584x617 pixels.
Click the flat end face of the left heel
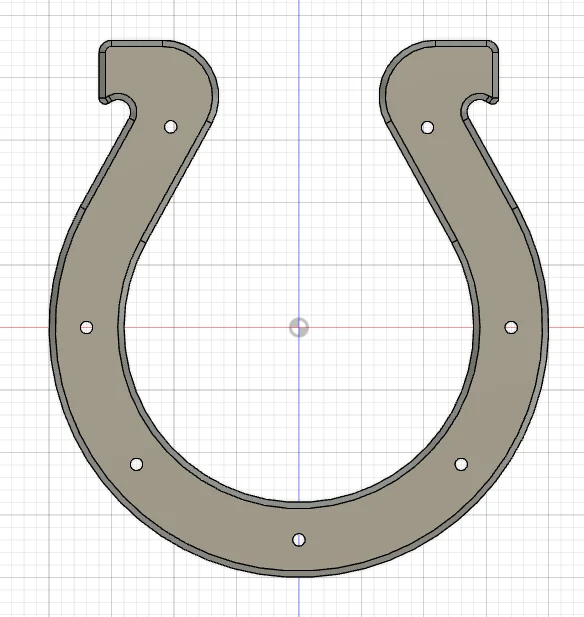pyautogui.click(x=103, y=72)
